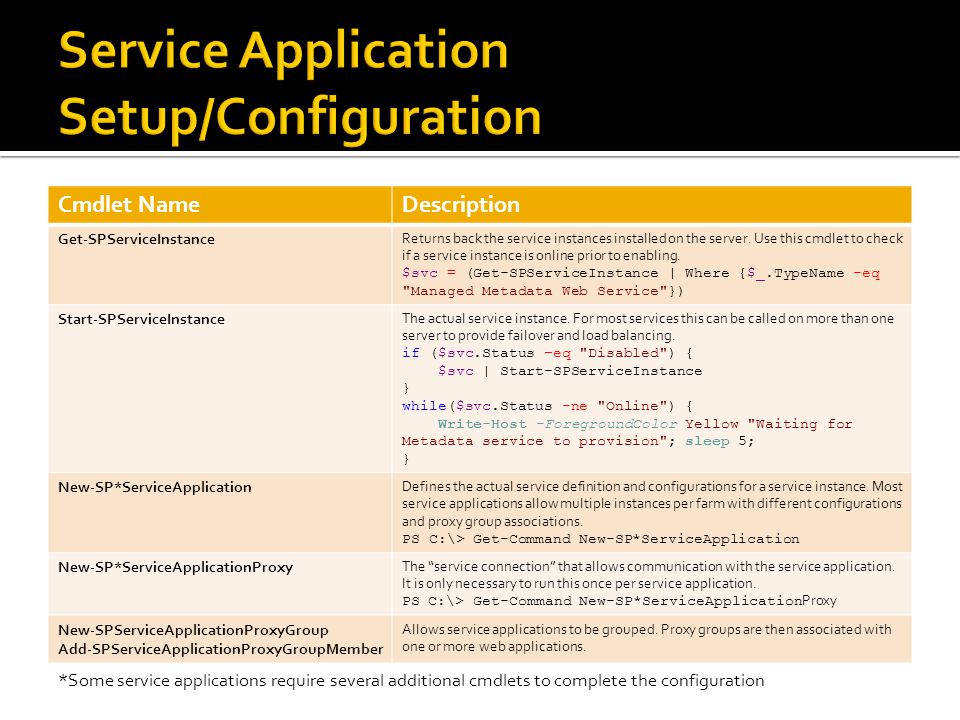960x720 pixels.
Task: Click the code line 'if ($svc.Status -eq "Disabled") {'
Action: point(547,353)
